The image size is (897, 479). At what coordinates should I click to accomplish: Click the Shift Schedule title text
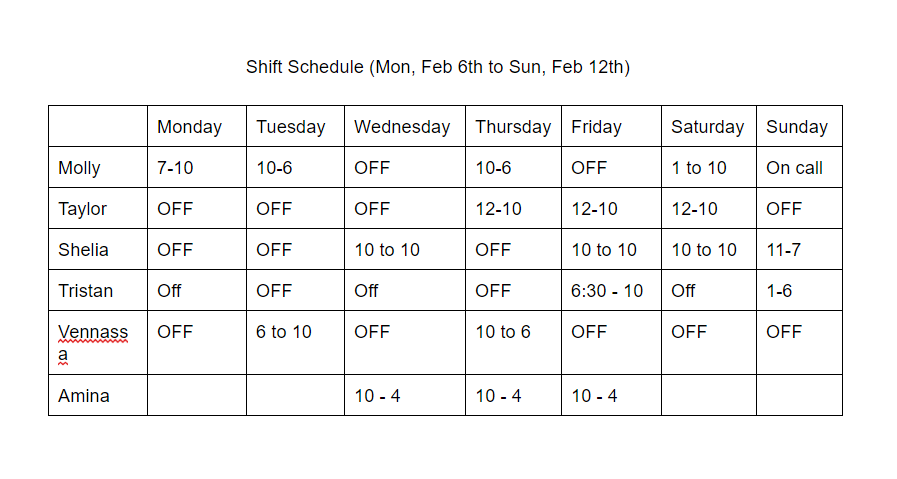pyautogui.click(x=437, y=67)
